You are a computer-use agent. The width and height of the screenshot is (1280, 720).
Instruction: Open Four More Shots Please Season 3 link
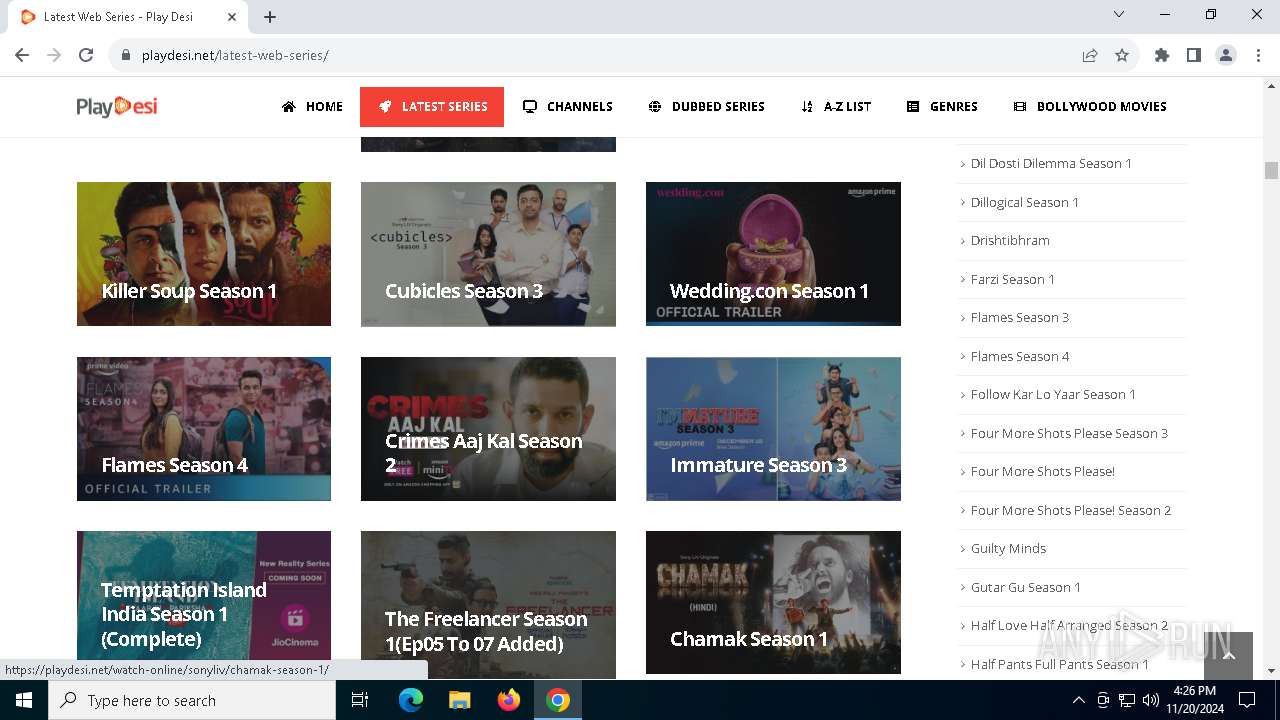coord(1069,433)
